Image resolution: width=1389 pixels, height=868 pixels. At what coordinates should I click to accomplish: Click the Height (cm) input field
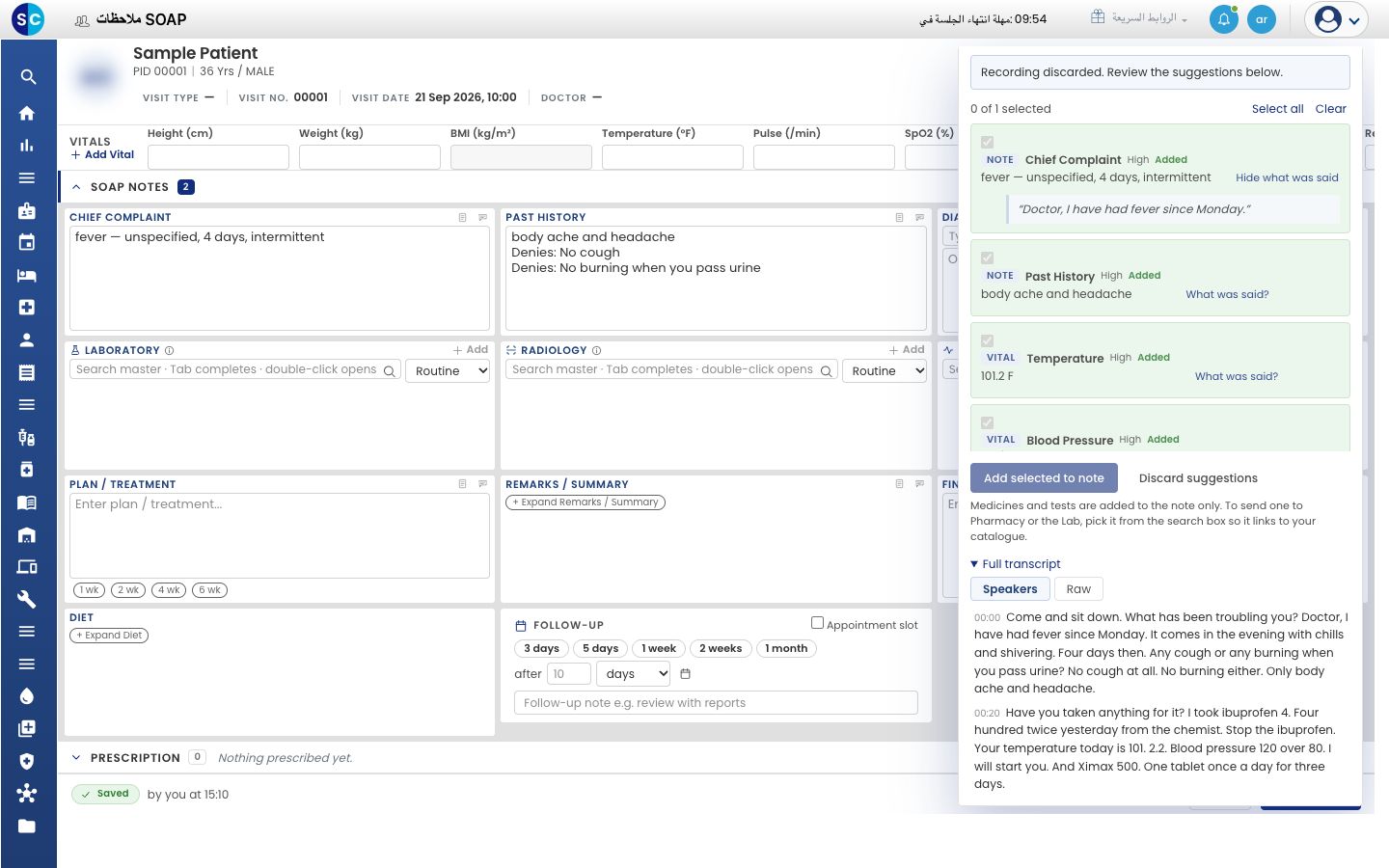[x=218, y=157]
